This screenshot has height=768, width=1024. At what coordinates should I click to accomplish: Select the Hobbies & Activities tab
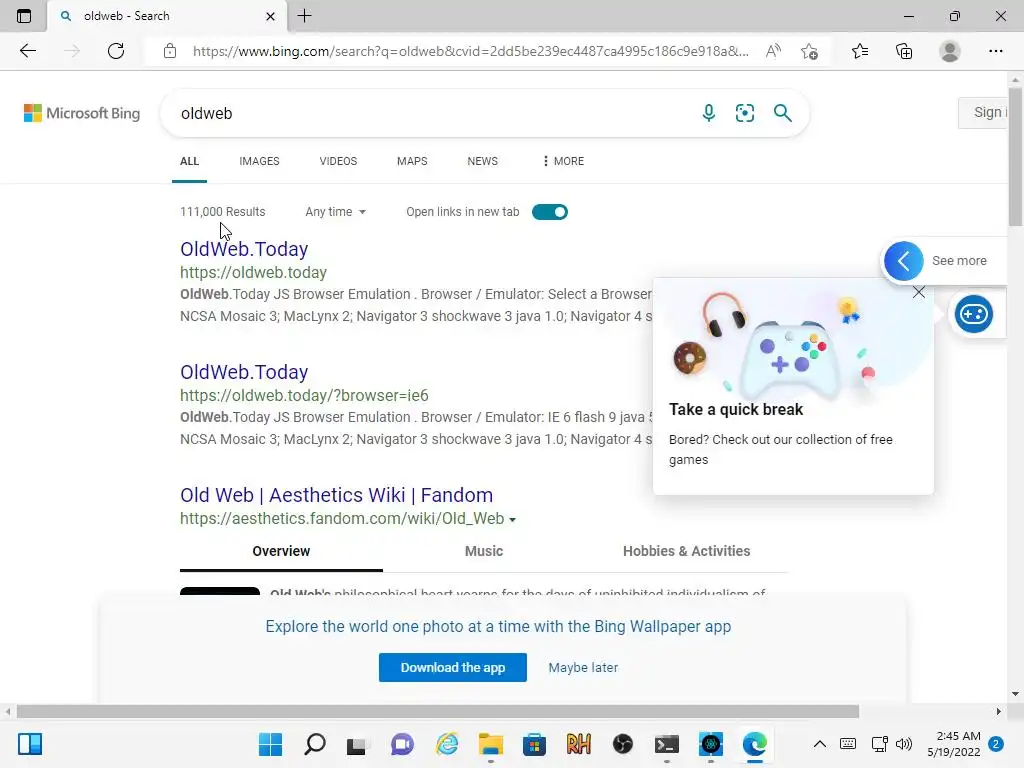coord(686,551)
